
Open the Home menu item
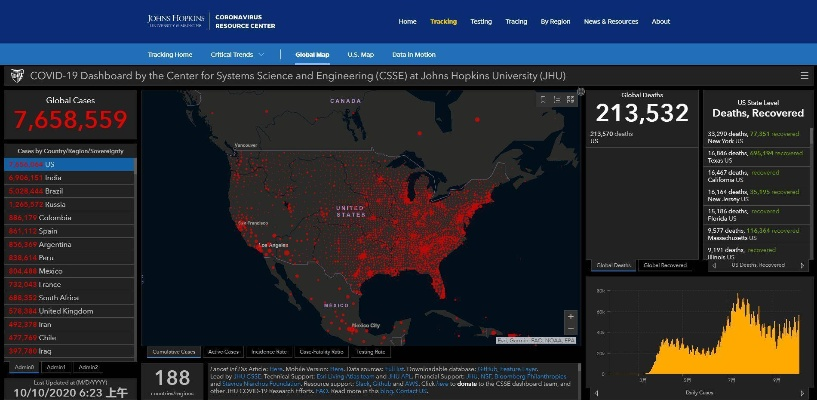pos(407,22)
